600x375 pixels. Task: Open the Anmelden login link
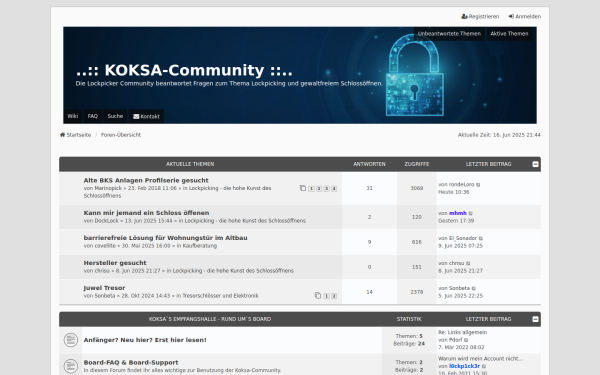click(x=525, y=16)
